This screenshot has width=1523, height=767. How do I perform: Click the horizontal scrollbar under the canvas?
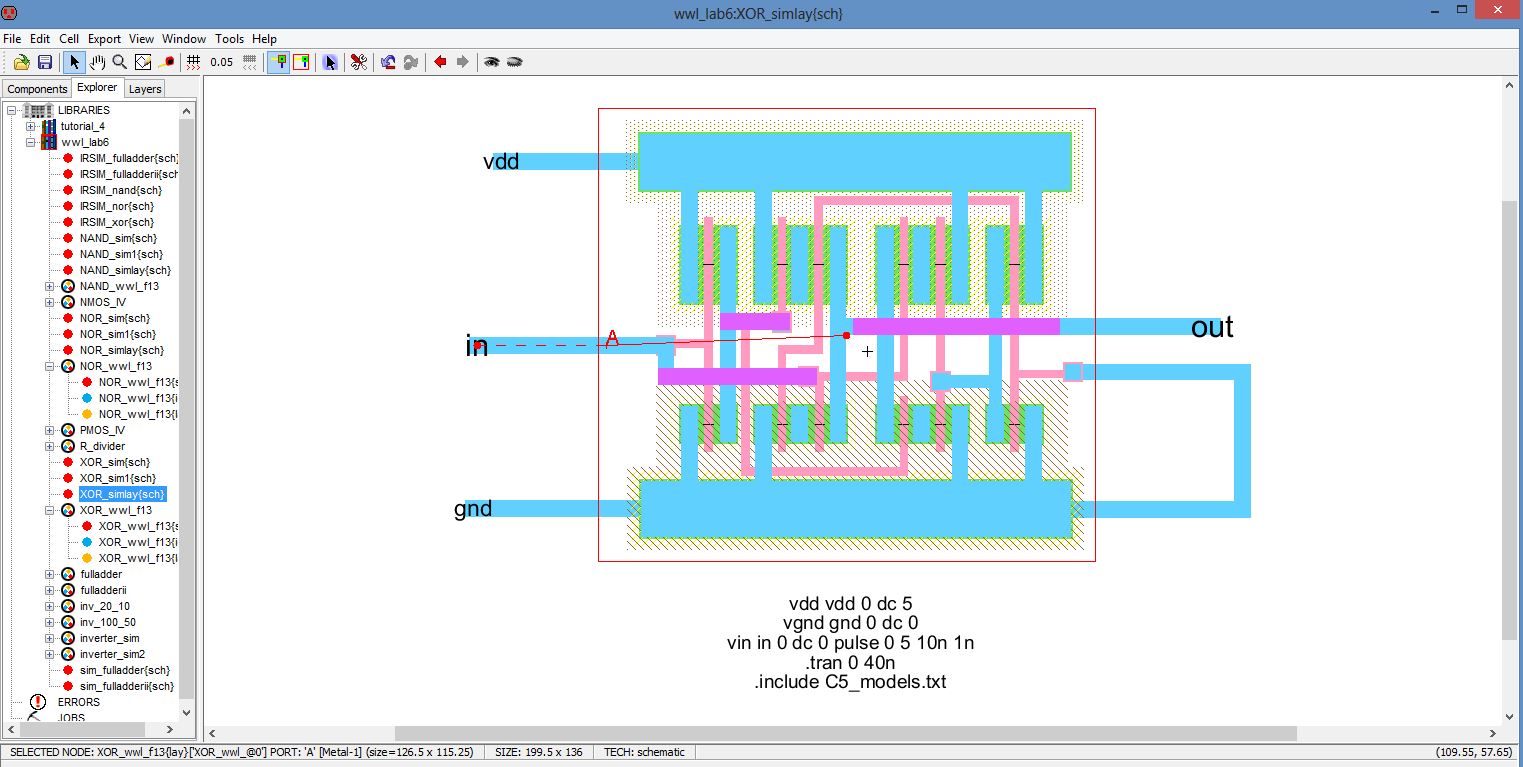(845, 733)
